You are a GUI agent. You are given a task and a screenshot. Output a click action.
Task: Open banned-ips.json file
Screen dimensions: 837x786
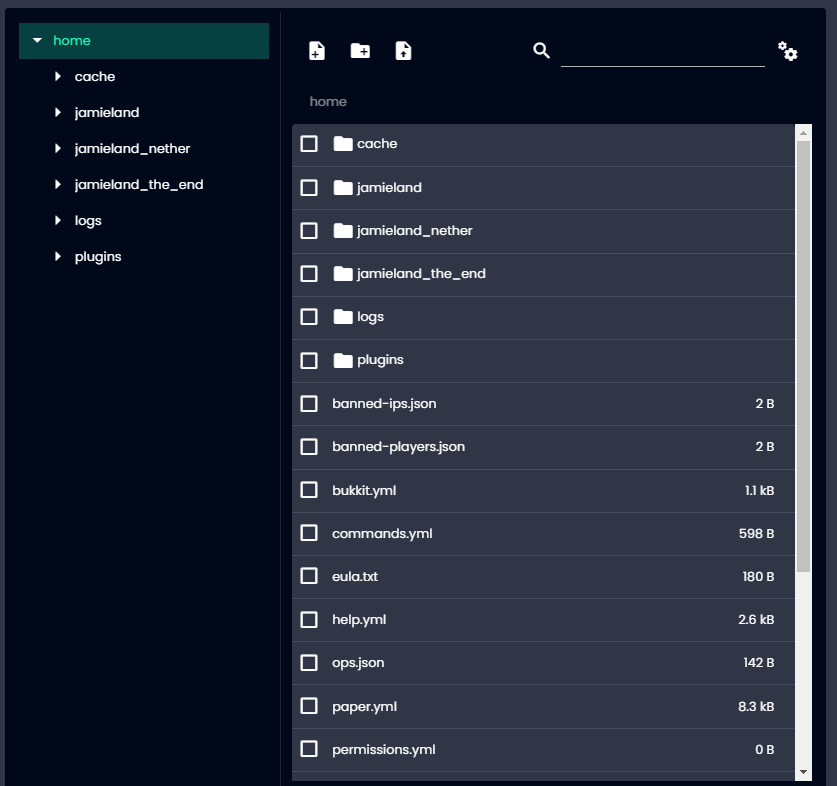point(384,404)
